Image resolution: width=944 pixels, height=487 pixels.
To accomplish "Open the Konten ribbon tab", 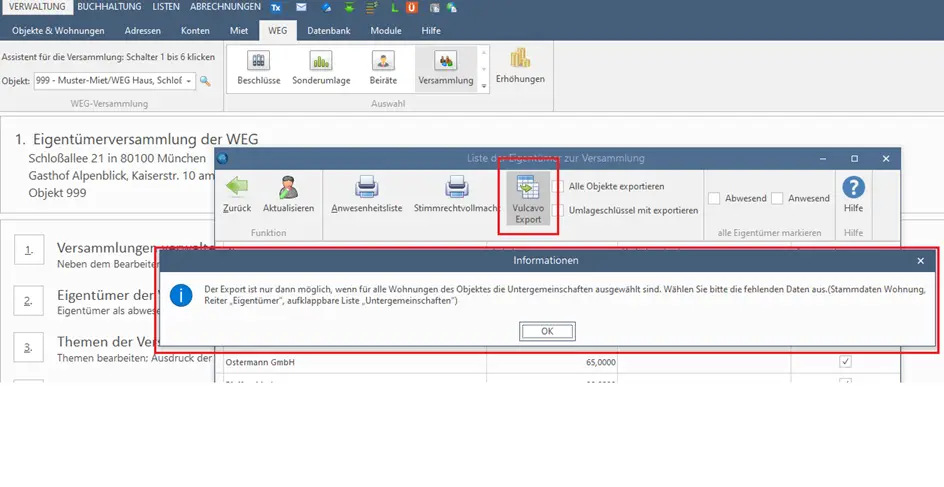I will point(195,31).
